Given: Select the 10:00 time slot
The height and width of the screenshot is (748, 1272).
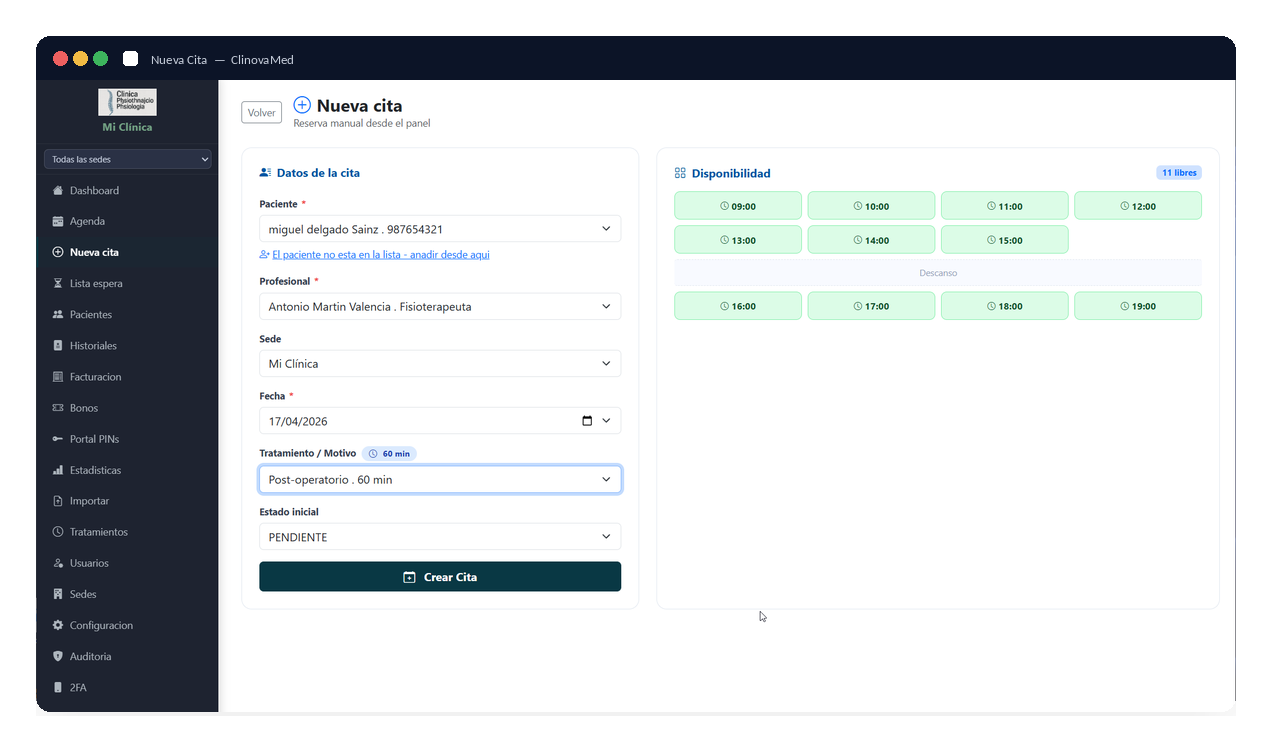Looking at the screenshot, I should tap(871, 206).
